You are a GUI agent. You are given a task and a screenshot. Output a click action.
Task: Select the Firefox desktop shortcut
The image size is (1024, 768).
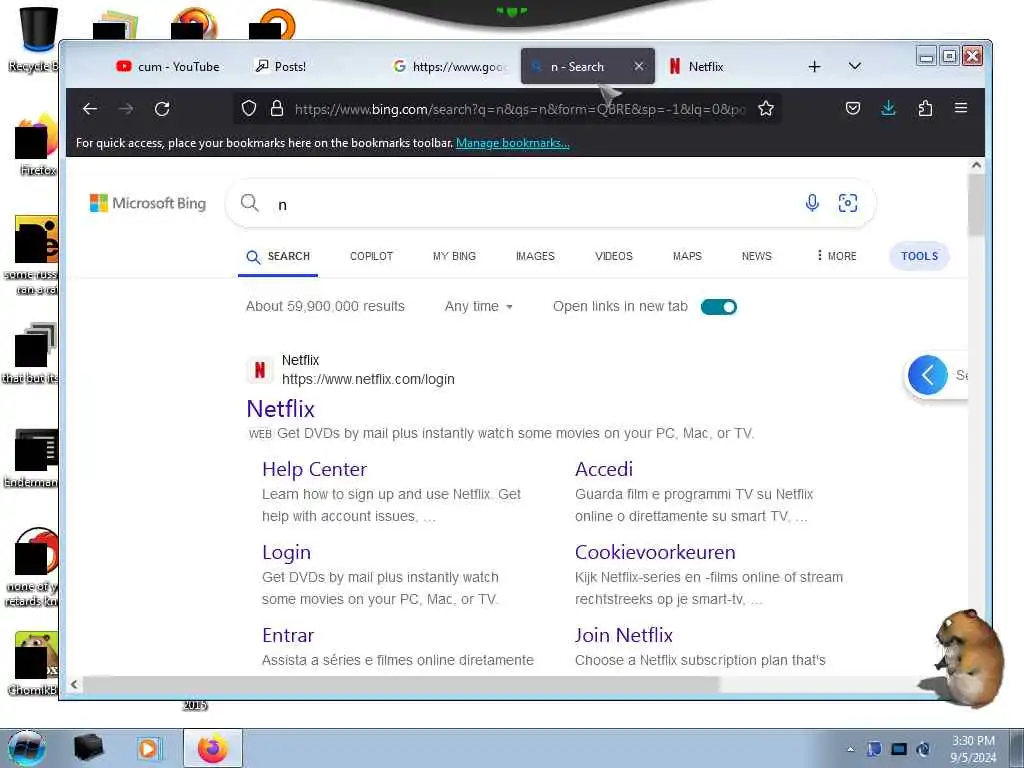tap(36, 144)
